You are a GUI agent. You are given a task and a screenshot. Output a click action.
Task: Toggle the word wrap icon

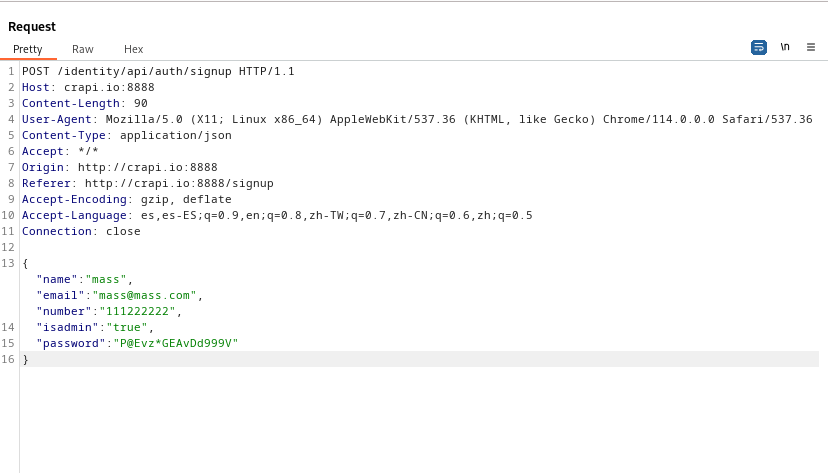point(759,48)
